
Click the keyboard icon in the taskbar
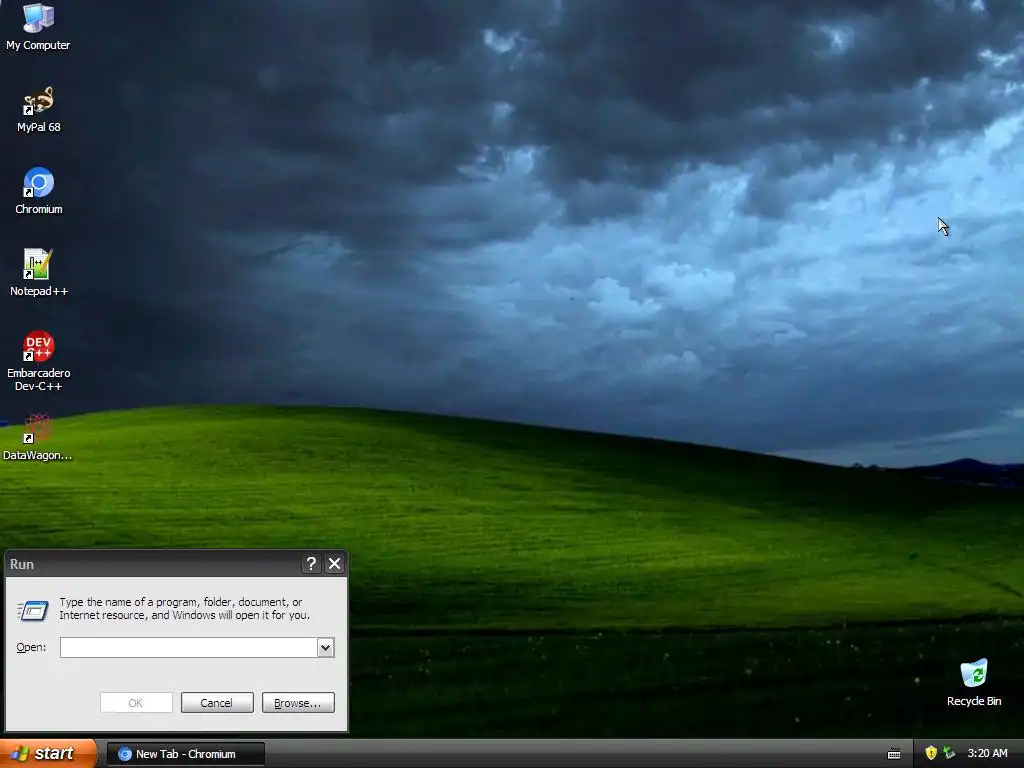click(894, 754)
